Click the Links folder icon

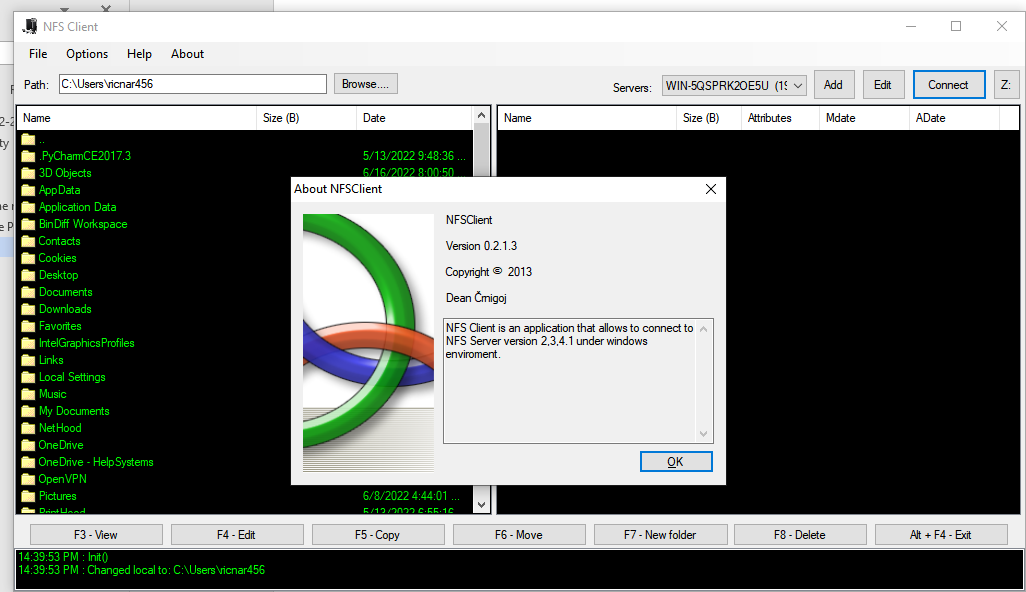[x=28, y=360]
